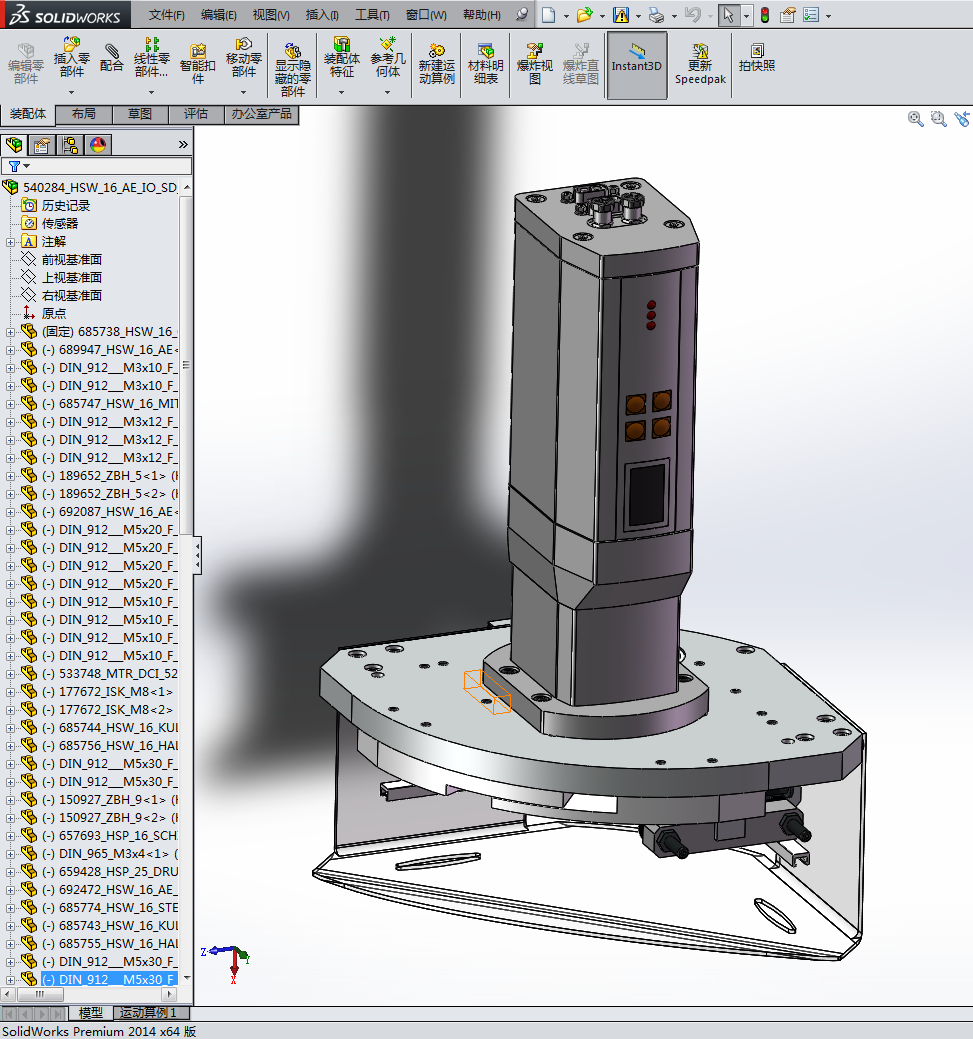Screen dimensions: 973x1039
Task: Expand the 533748_MTR_DCI component node
Action: [x=11, y=674]
